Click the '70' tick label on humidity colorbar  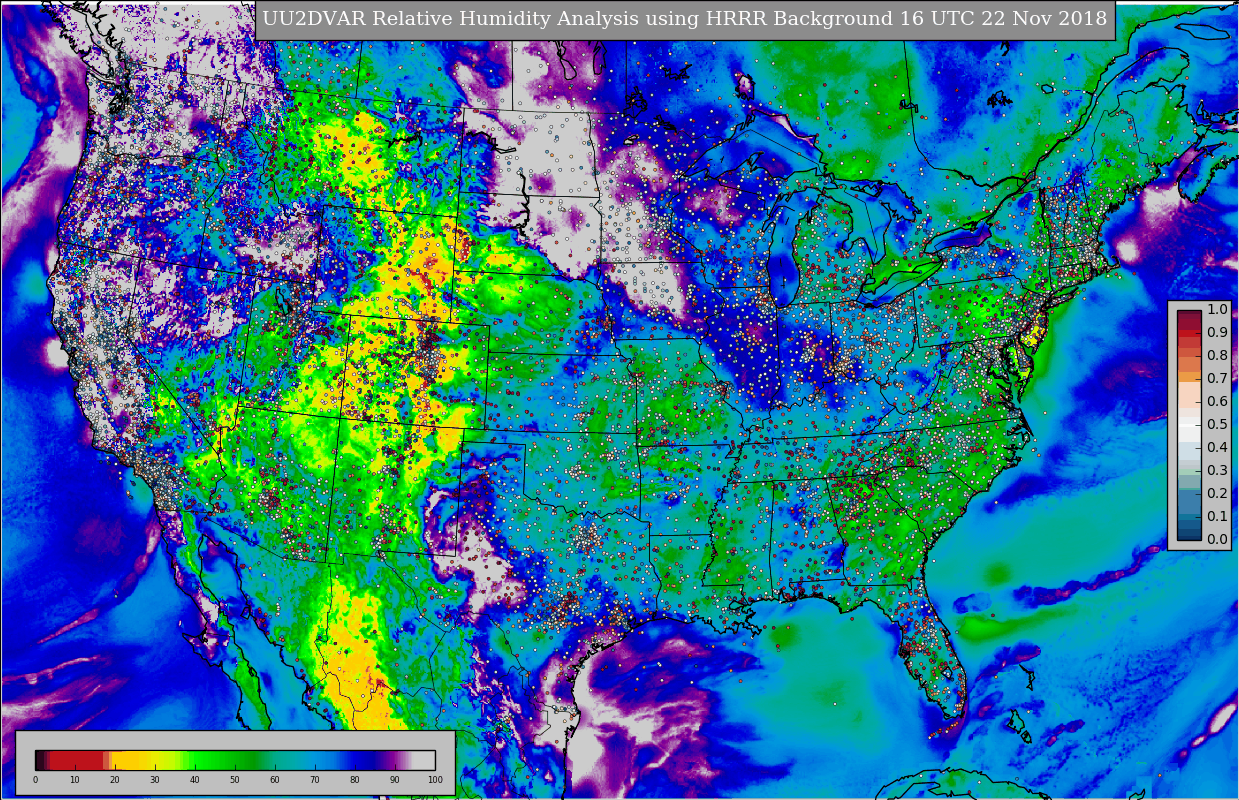point(315,780)
